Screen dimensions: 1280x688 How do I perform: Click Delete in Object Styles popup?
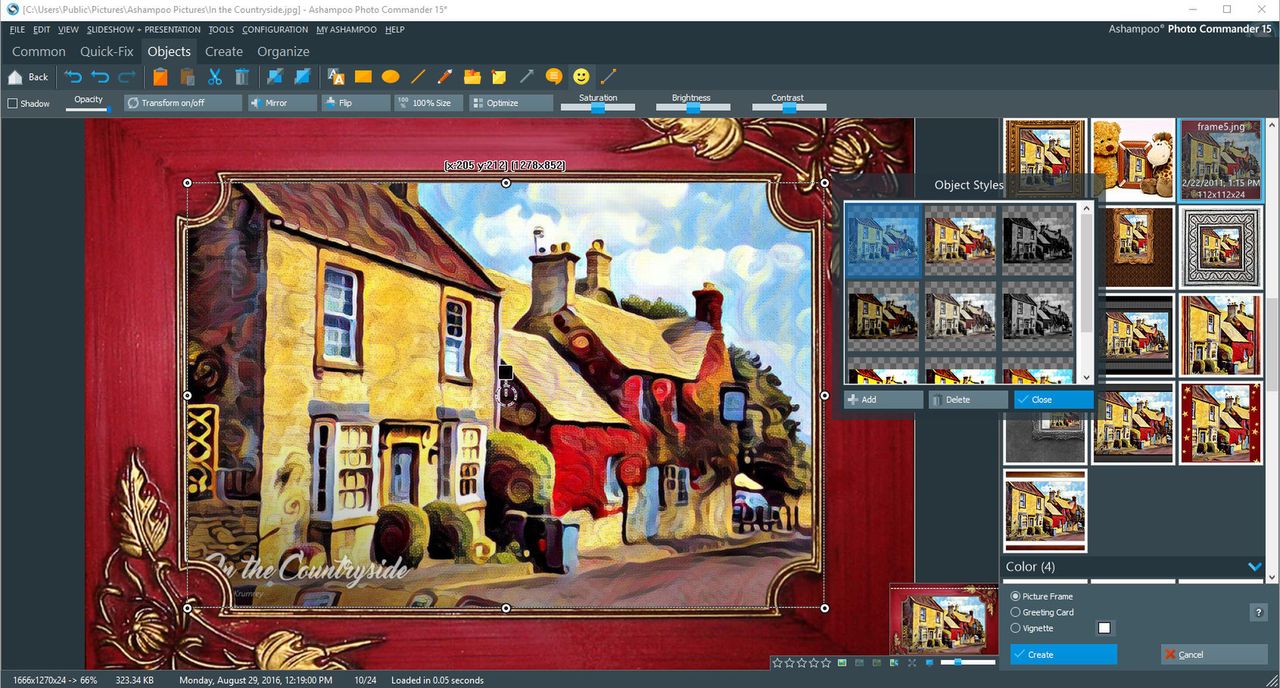pos(968,399)
